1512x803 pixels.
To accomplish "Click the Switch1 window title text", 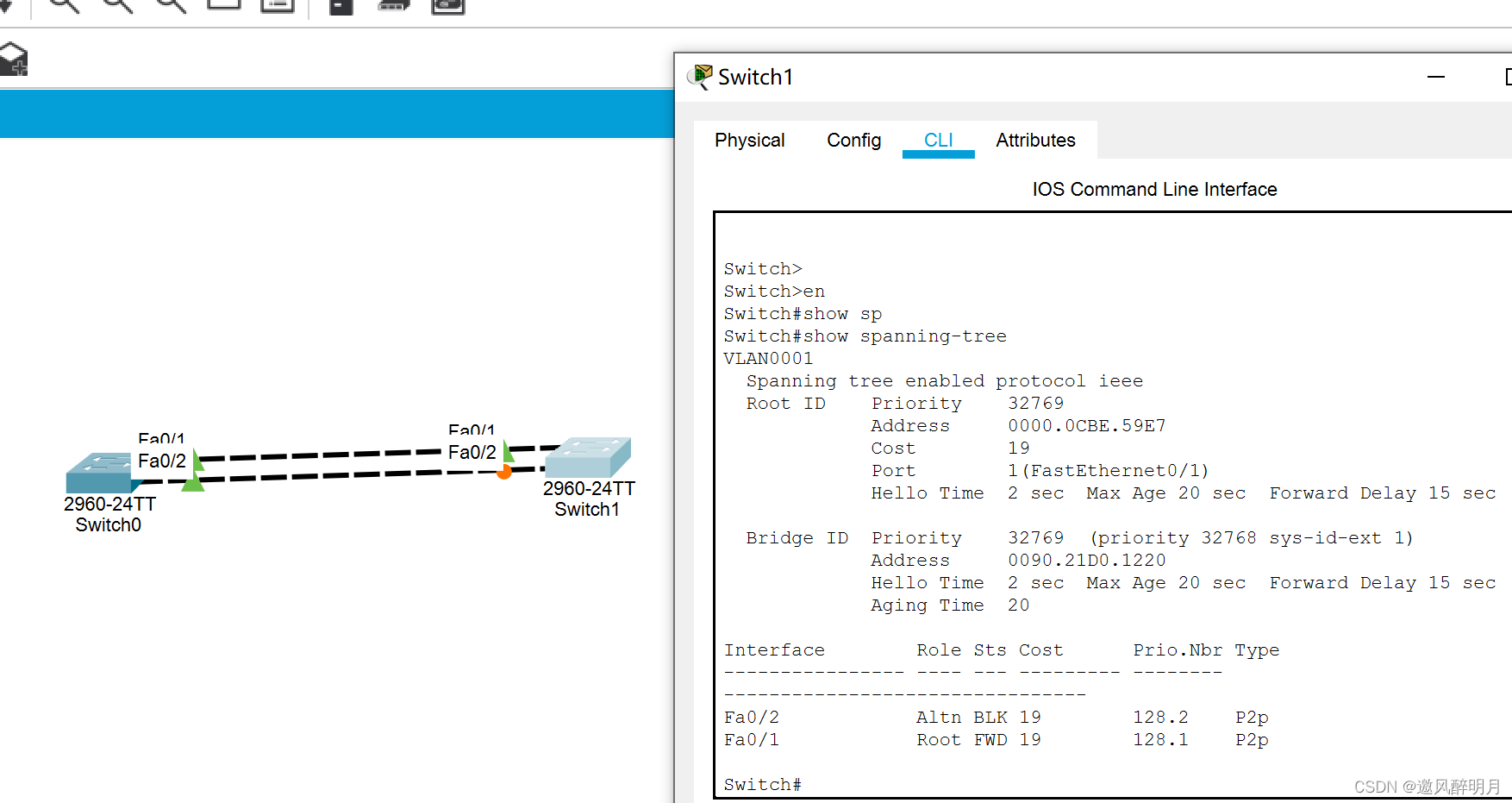I will [756, 78].
